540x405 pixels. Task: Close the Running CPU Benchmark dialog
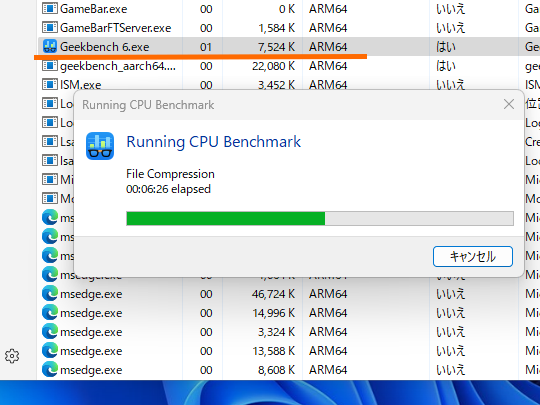509,104
